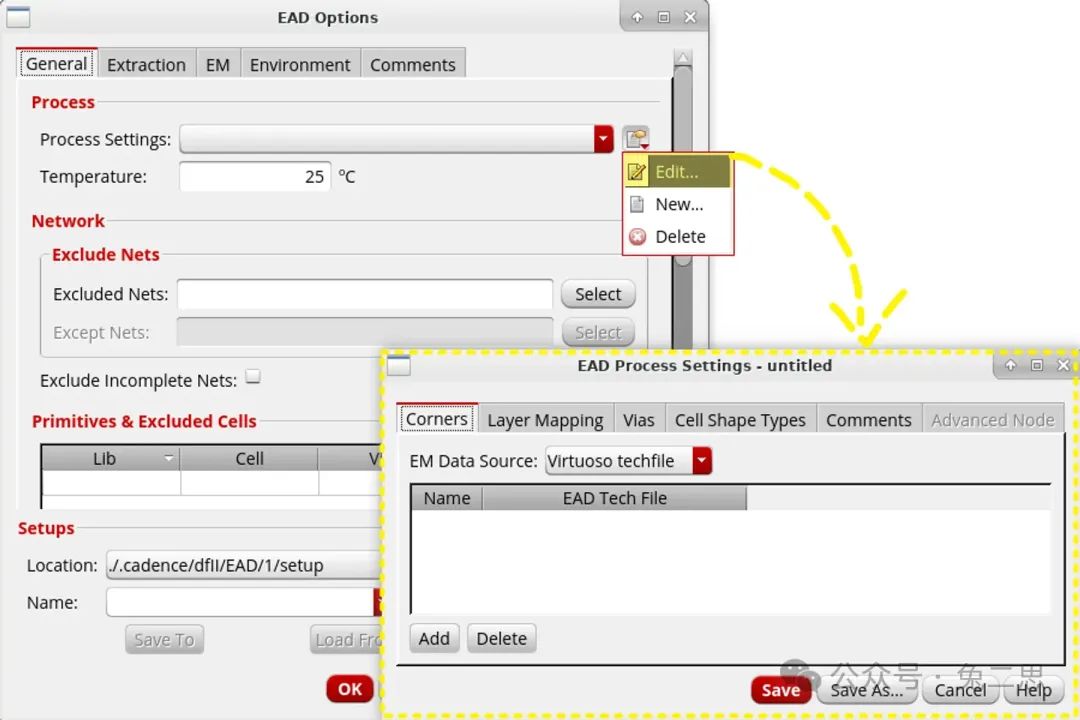
Task: Click the process settings edit icon button
Action: [635, 139]
